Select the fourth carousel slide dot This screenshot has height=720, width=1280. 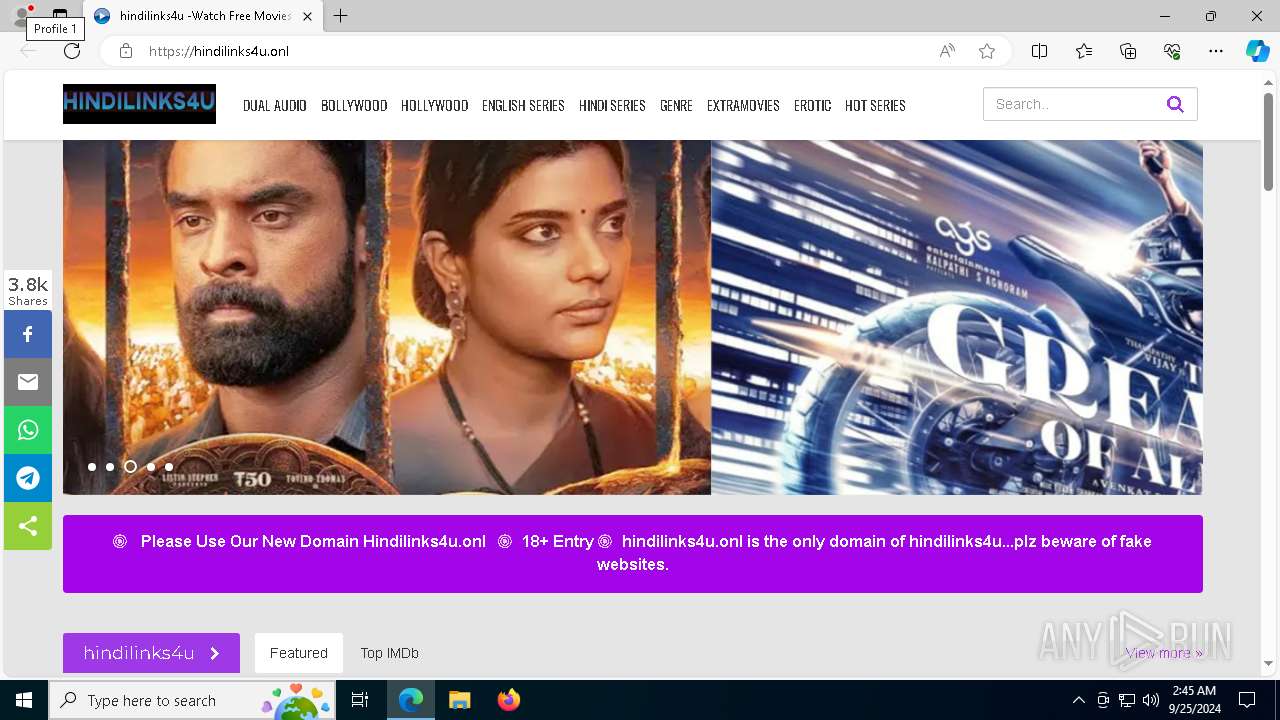151,467
